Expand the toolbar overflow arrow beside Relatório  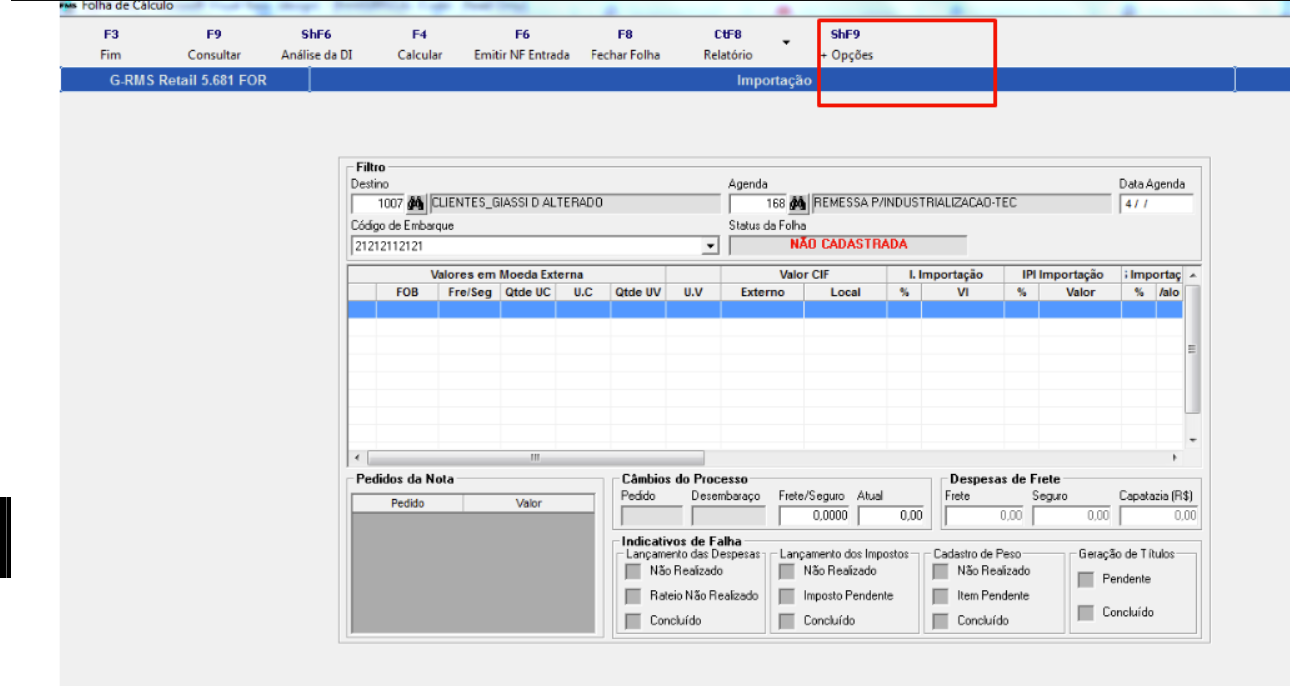tap(786, 42)
